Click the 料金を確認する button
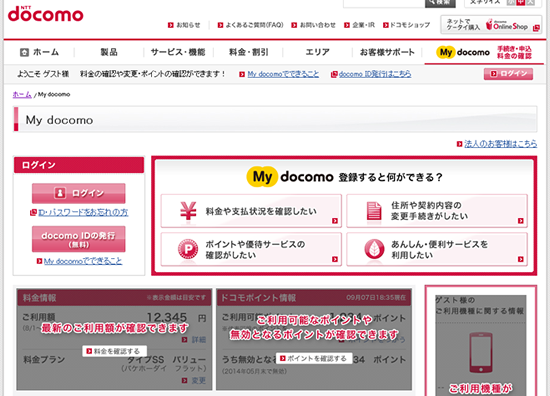 coord(114,351)
